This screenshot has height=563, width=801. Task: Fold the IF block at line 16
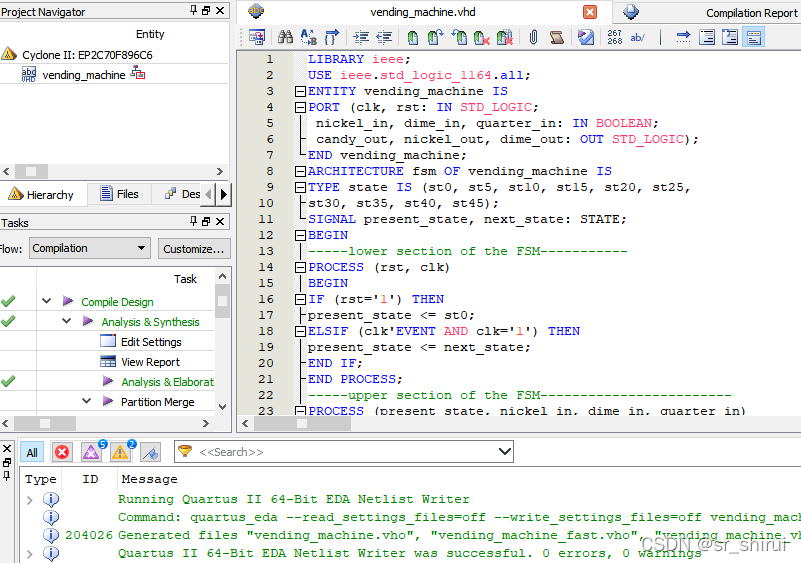(300, 299)
